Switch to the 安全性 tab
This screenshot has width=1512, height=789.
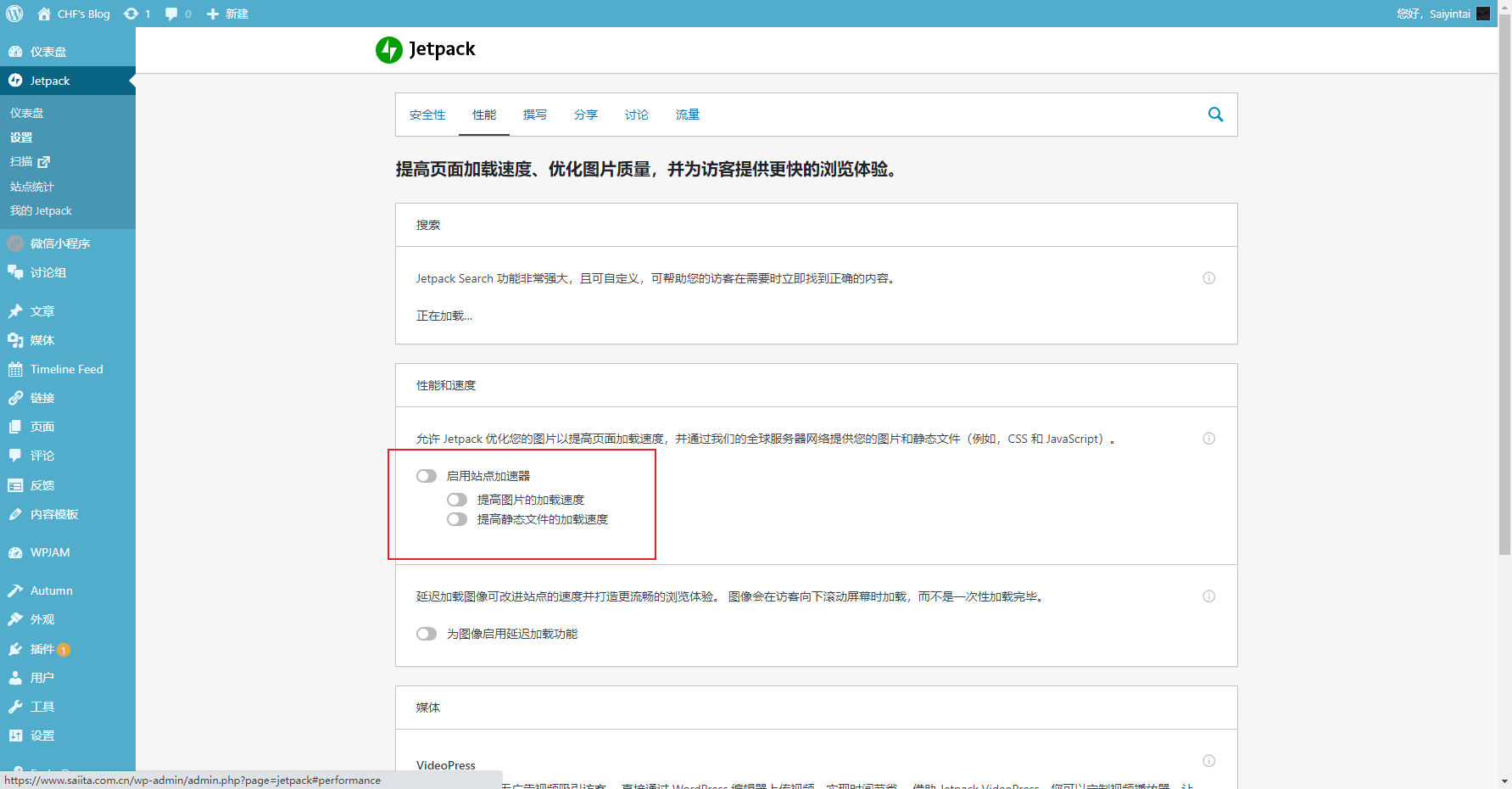(x=427, y=115)
